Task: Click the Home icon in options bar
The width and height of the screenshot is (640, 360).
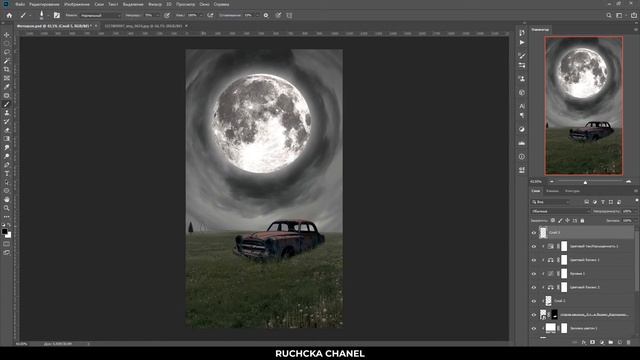Action: tap(9, 16)
